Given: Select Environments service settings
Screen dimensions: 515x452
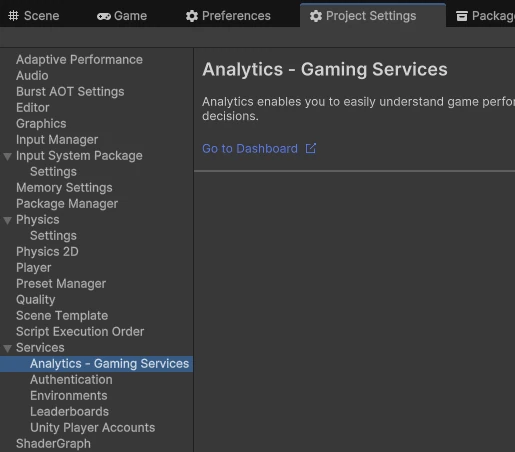Looking at the screenshot, I should 69,396.
